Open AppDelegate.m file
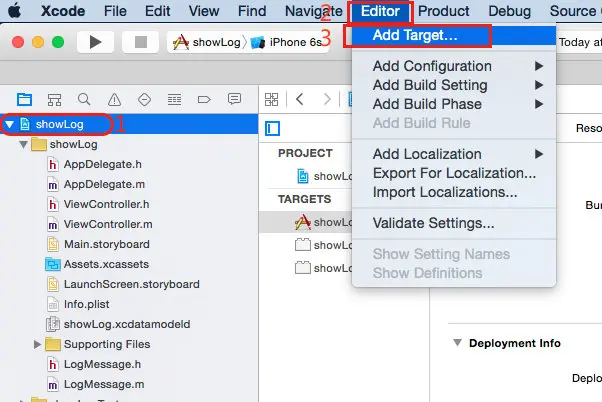This screenshot has height=402, width=602. click(x=104, y=184)
